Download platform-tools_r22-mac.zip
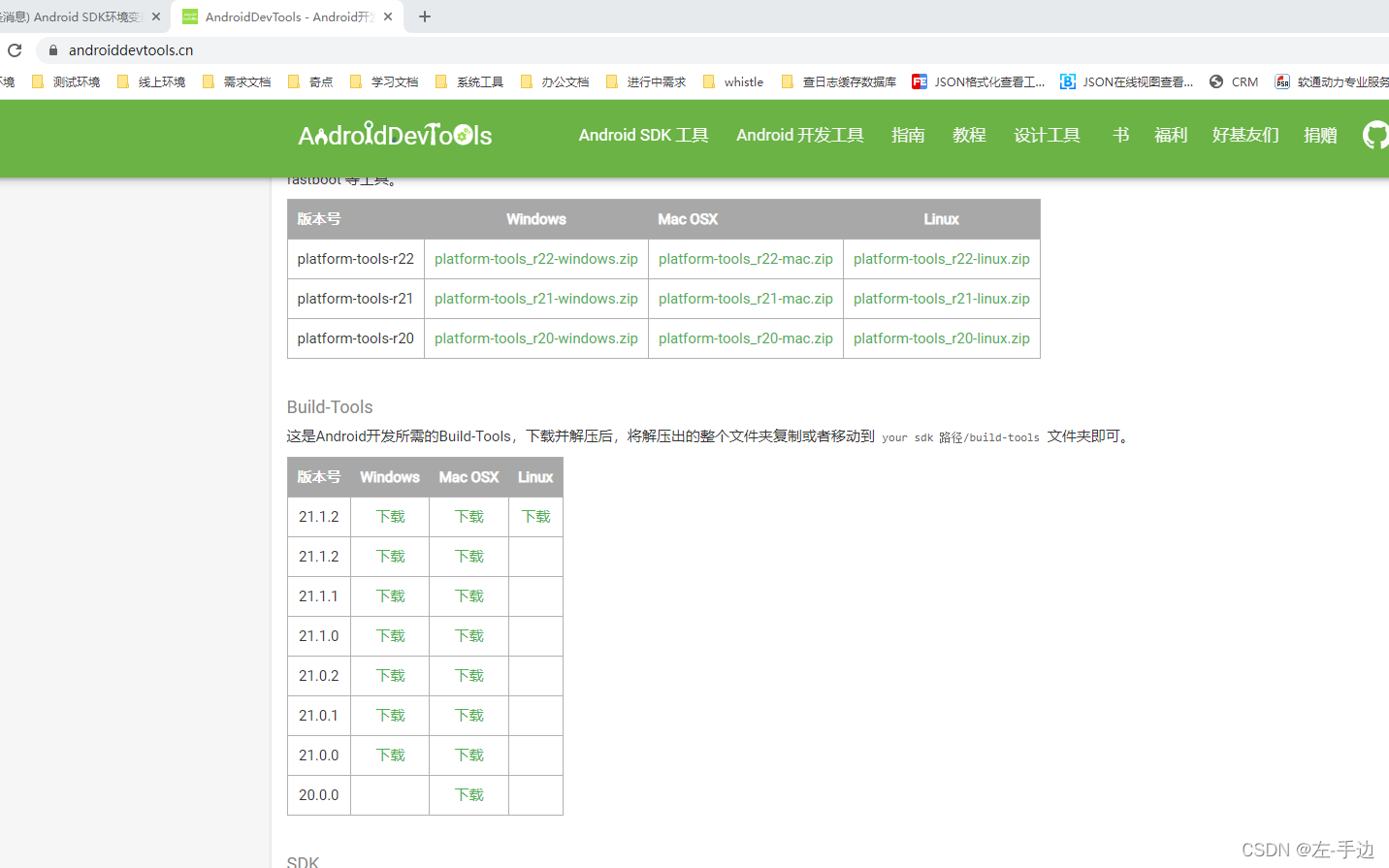 click(746, 259)
